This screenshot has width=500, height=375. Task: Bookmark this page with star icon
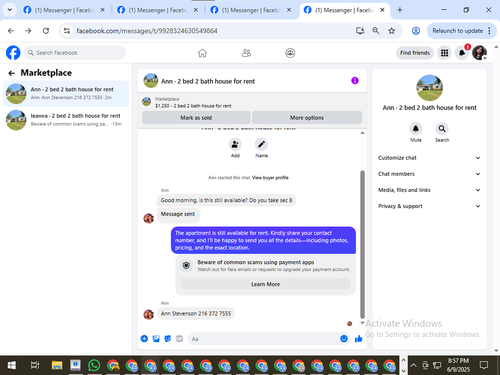391,31
